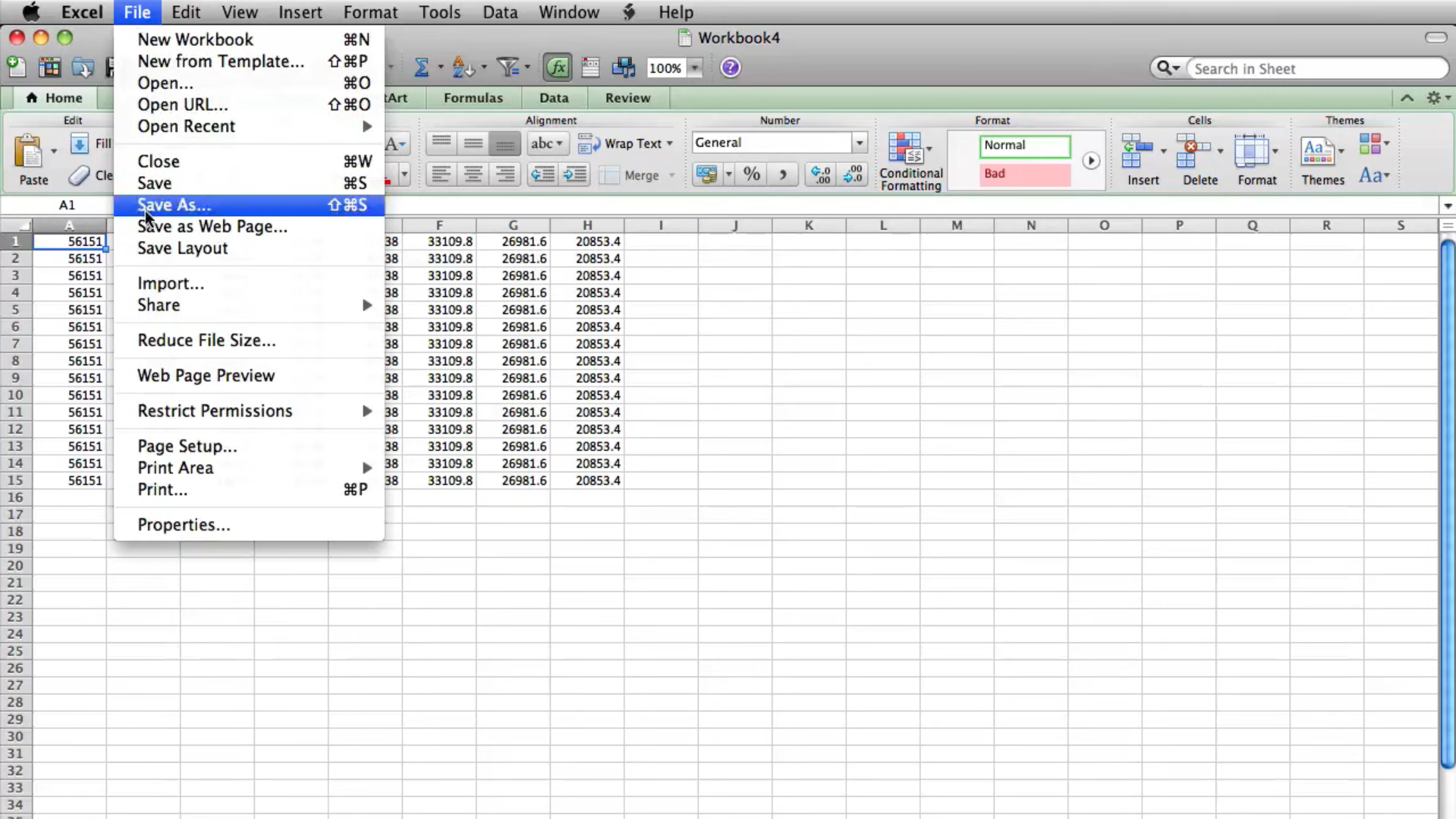Click the decrease decimal icon
This screenshot has height=819, width=1456.
(x=853, y=175)
